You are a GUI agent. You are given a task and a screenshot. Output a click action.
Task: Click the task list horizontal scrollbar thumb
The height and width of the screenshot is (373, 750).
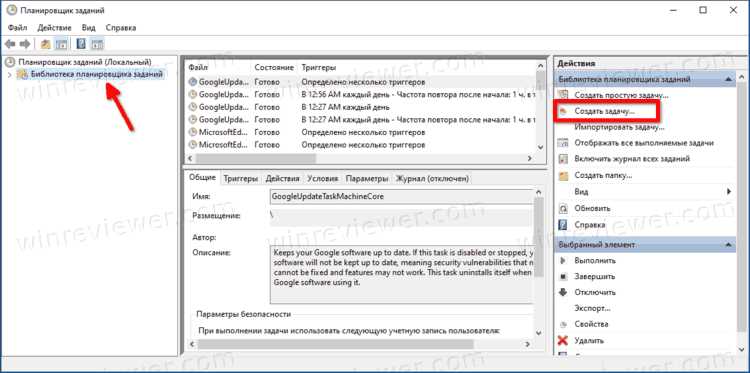255,158
